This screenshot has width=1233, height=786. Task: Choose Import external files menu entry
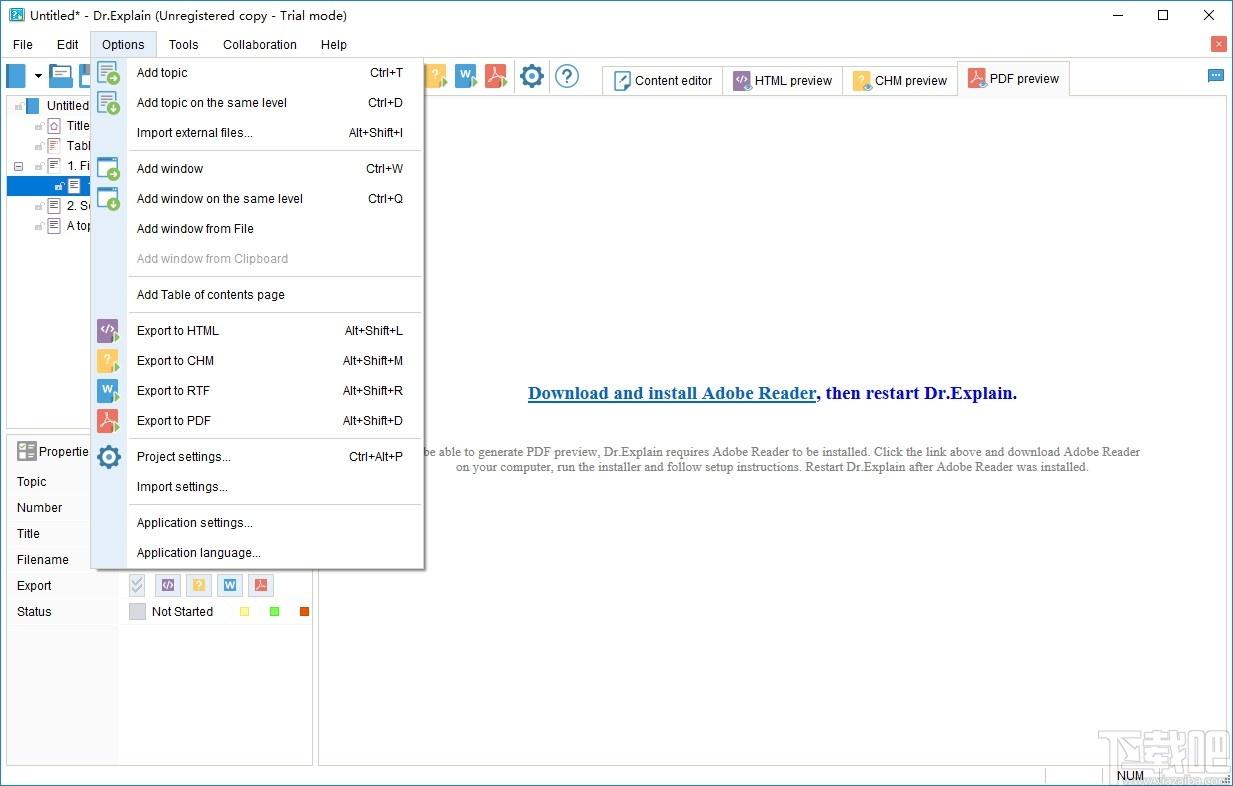(x=195, y=133)
